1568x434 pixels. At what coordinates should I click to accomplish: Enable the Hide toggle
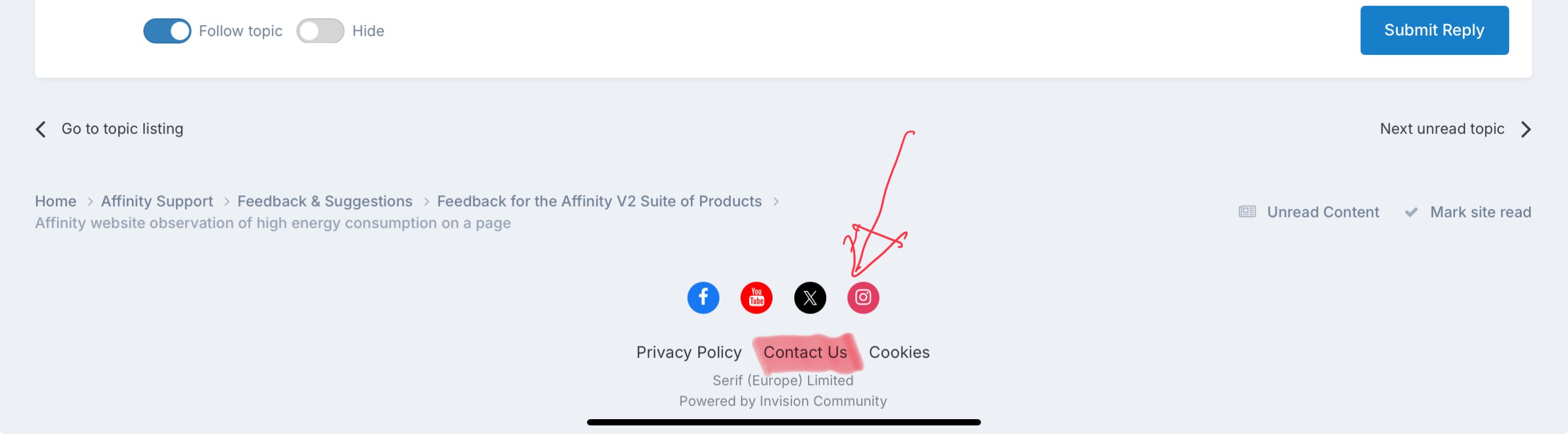pos(320,31)
